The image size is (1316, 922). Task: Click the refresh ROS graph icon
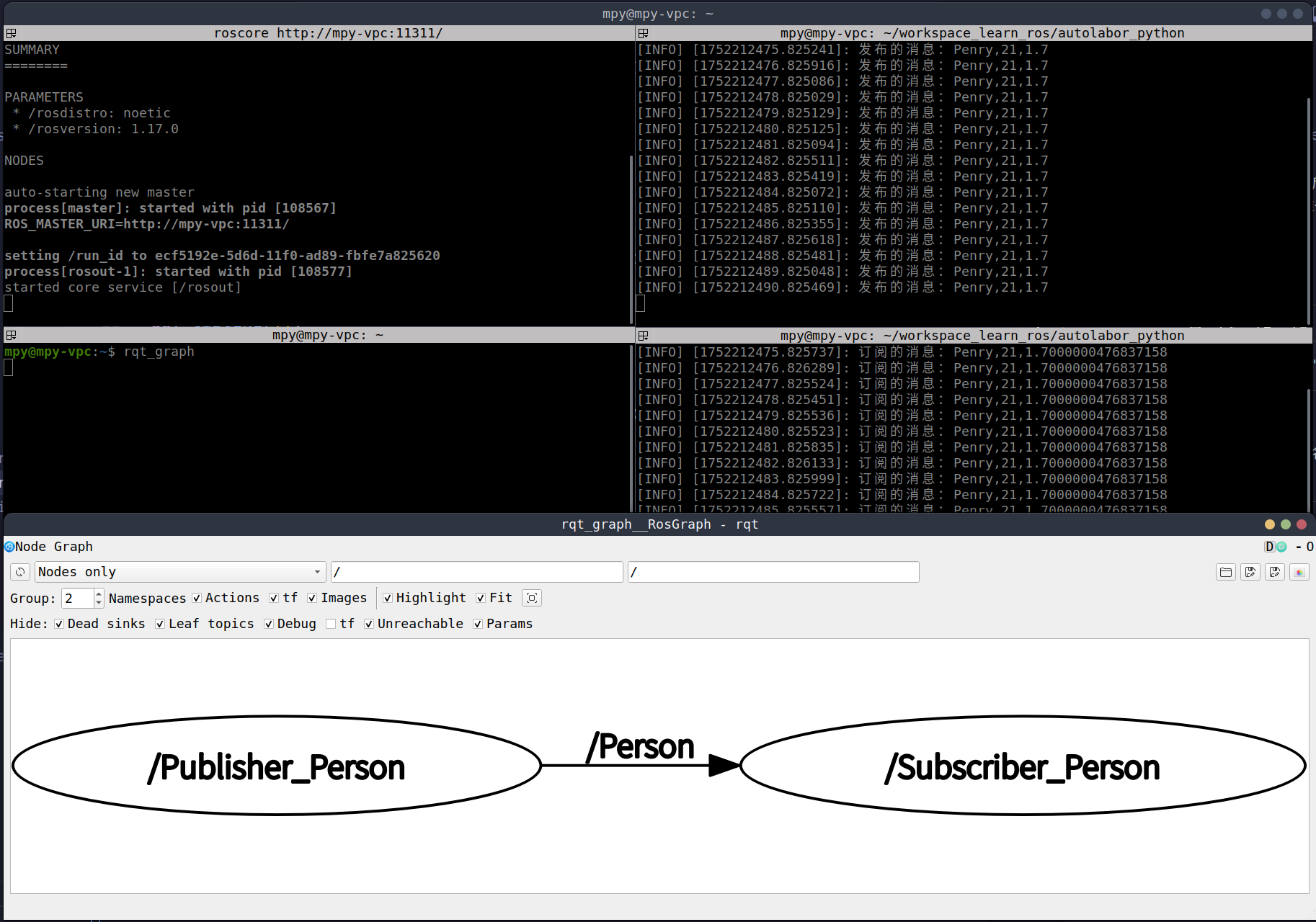tap(20, 572)
